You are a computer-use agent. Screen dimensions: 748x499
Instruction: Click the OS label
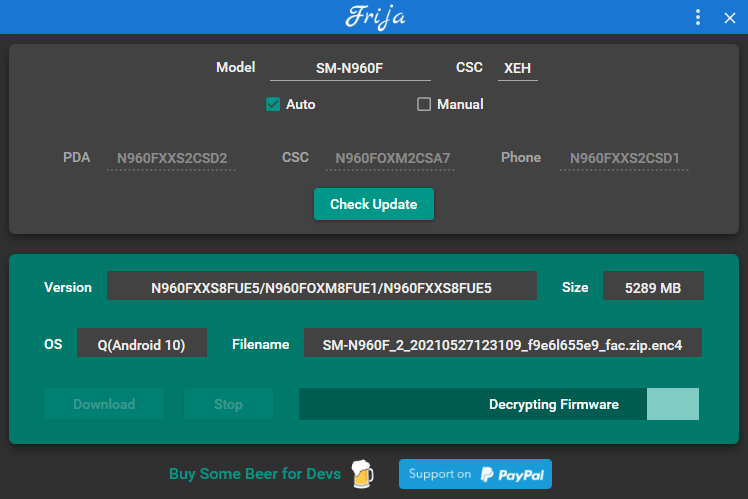53,344
